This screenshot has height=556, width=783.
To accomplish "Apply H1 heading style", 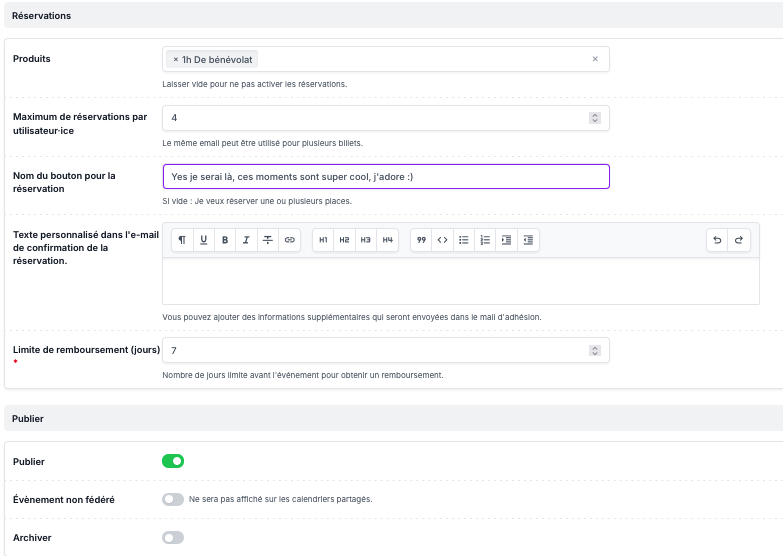I will pos(323,240).
